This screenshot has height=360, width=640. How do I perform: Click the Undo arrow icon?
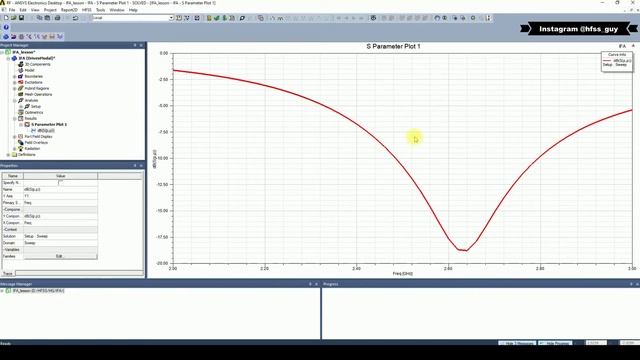(75, 18)
